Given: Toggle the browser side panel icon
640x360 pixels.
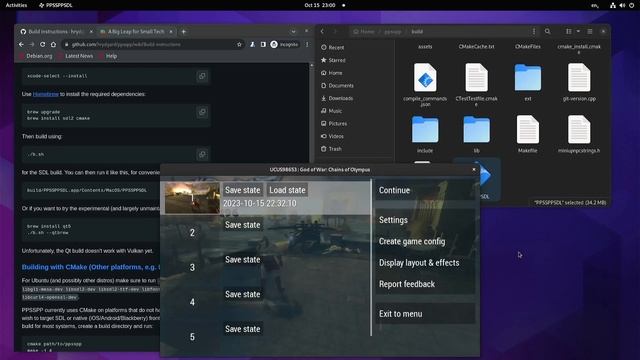Looking at the screenshot, I should tap(263, 44).
